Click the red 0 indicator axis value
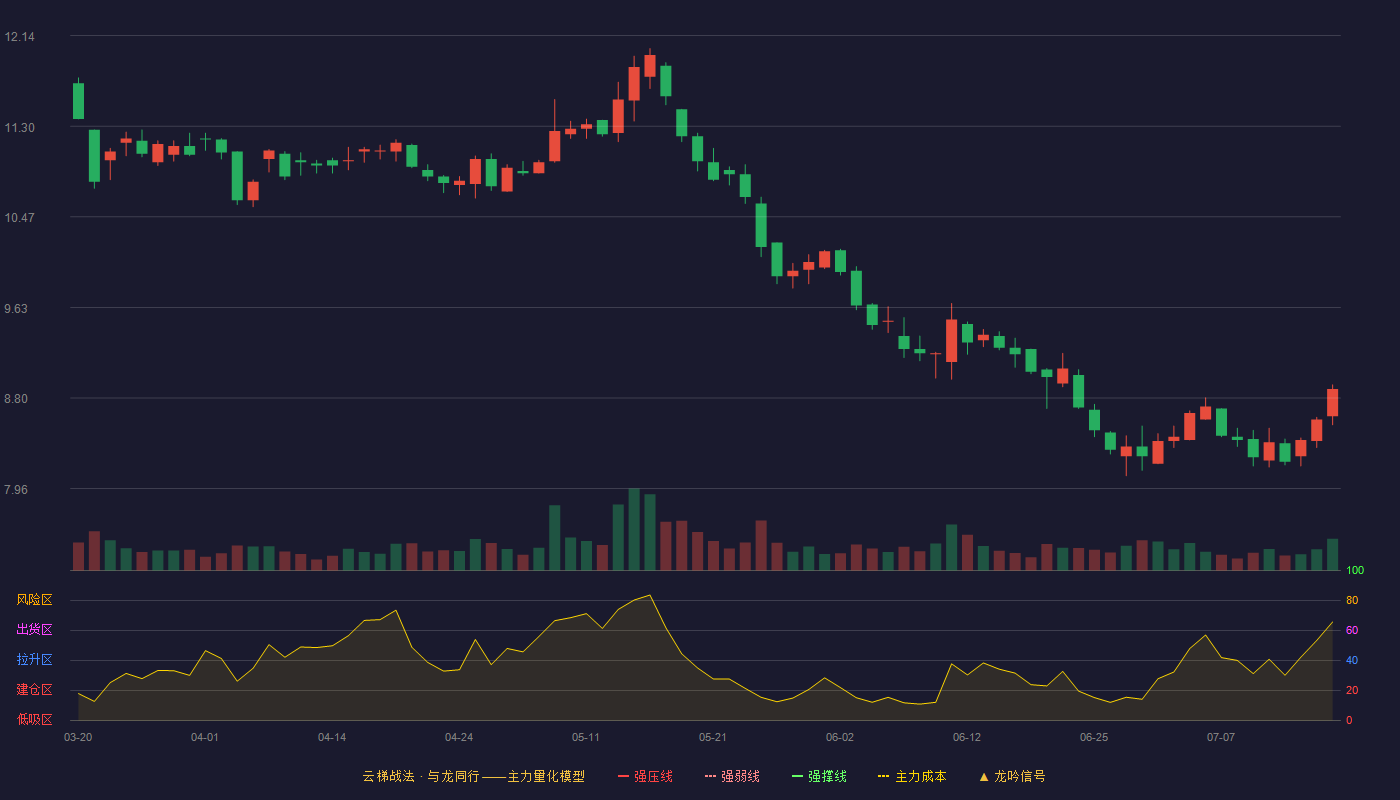 (1349, 720)
